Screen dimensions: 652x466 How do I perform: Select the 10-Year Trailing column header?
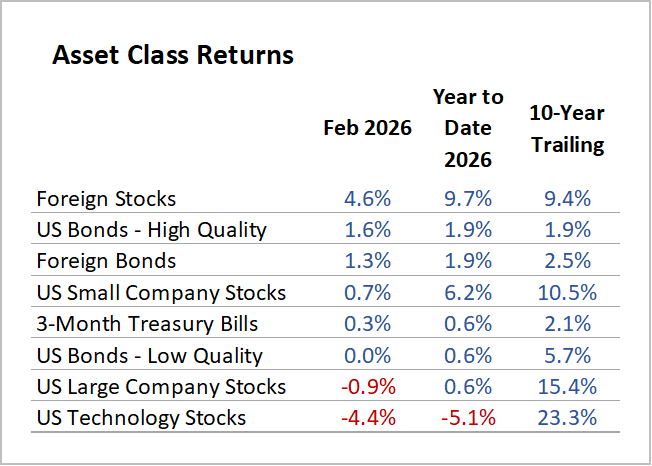[x=567, y=128]
